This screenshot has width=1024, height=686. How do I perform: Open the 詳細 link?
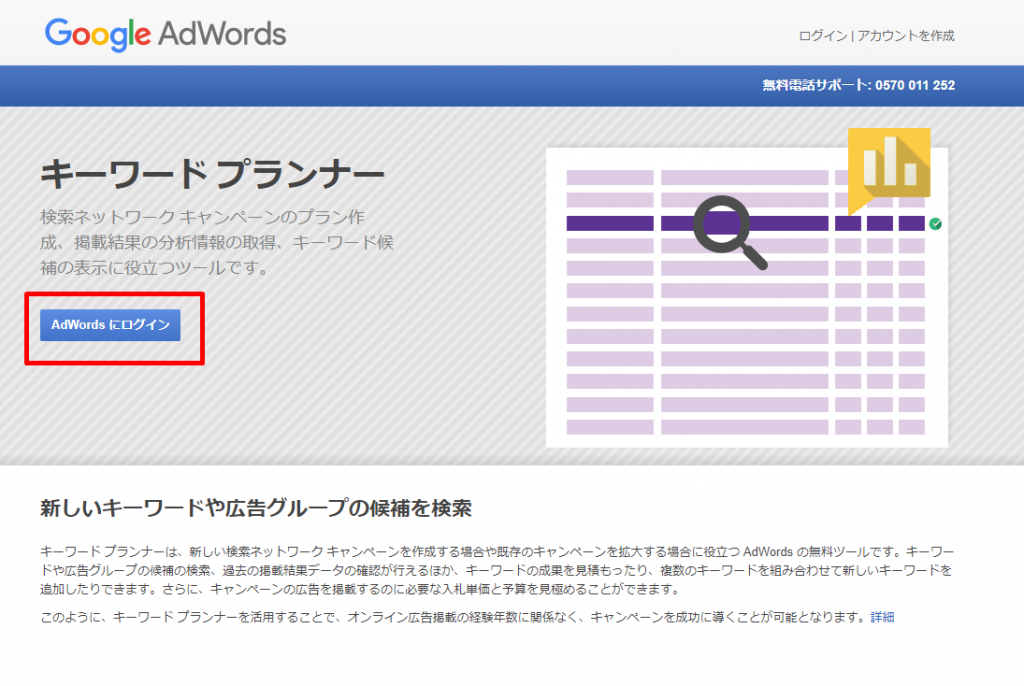tap(882, 617)
